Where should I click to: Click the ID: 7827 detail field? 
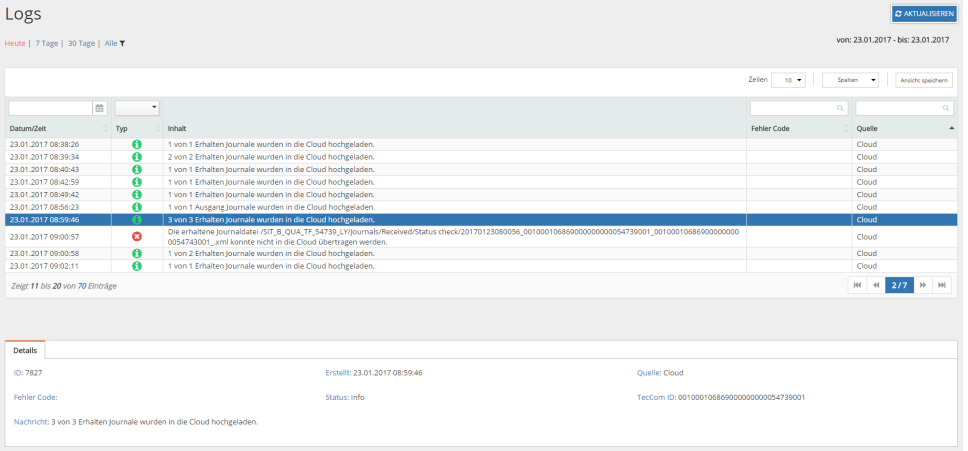(x=28, y=373)
